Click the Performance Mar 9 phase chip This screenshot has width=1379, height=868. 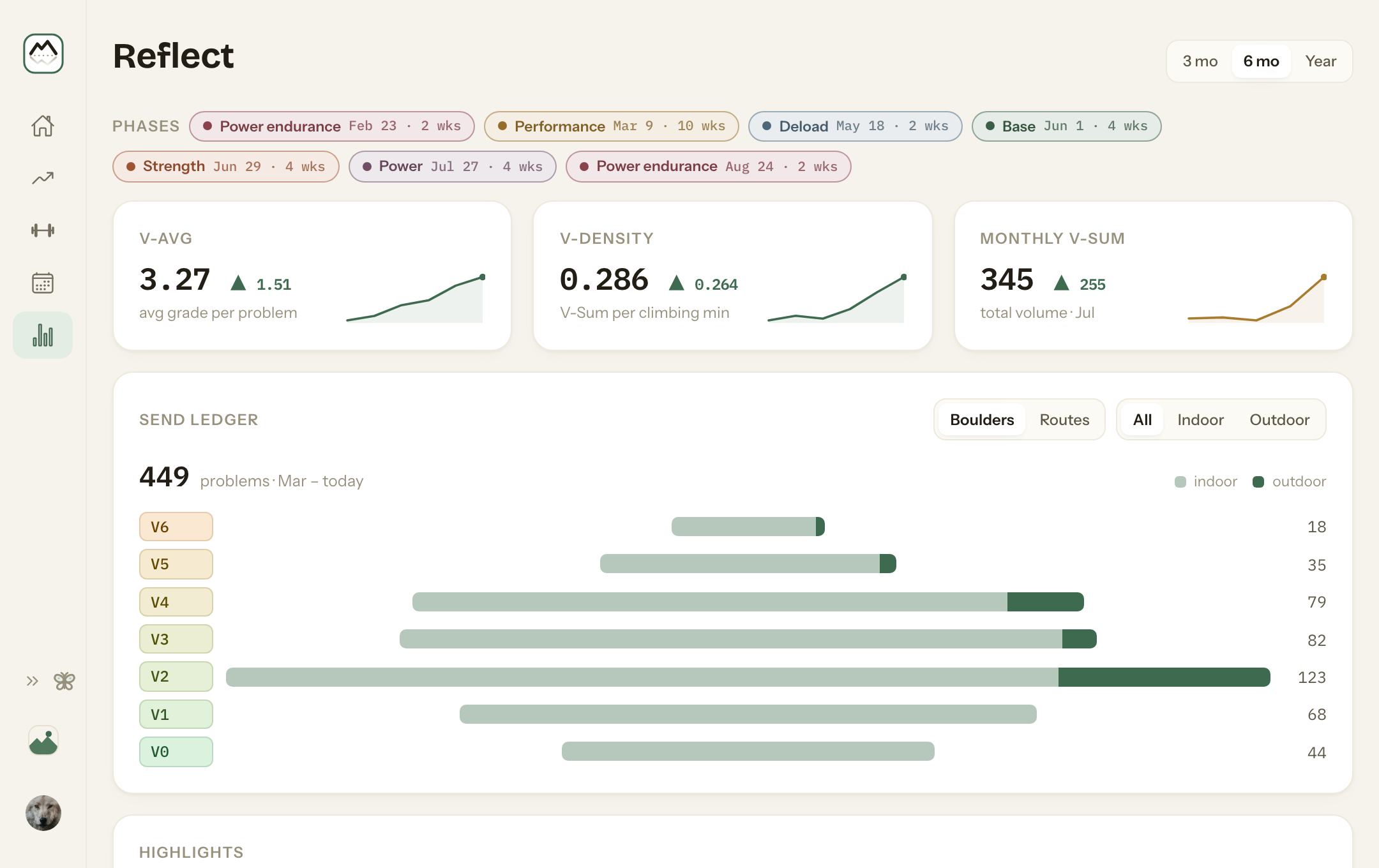pos(612,126)
